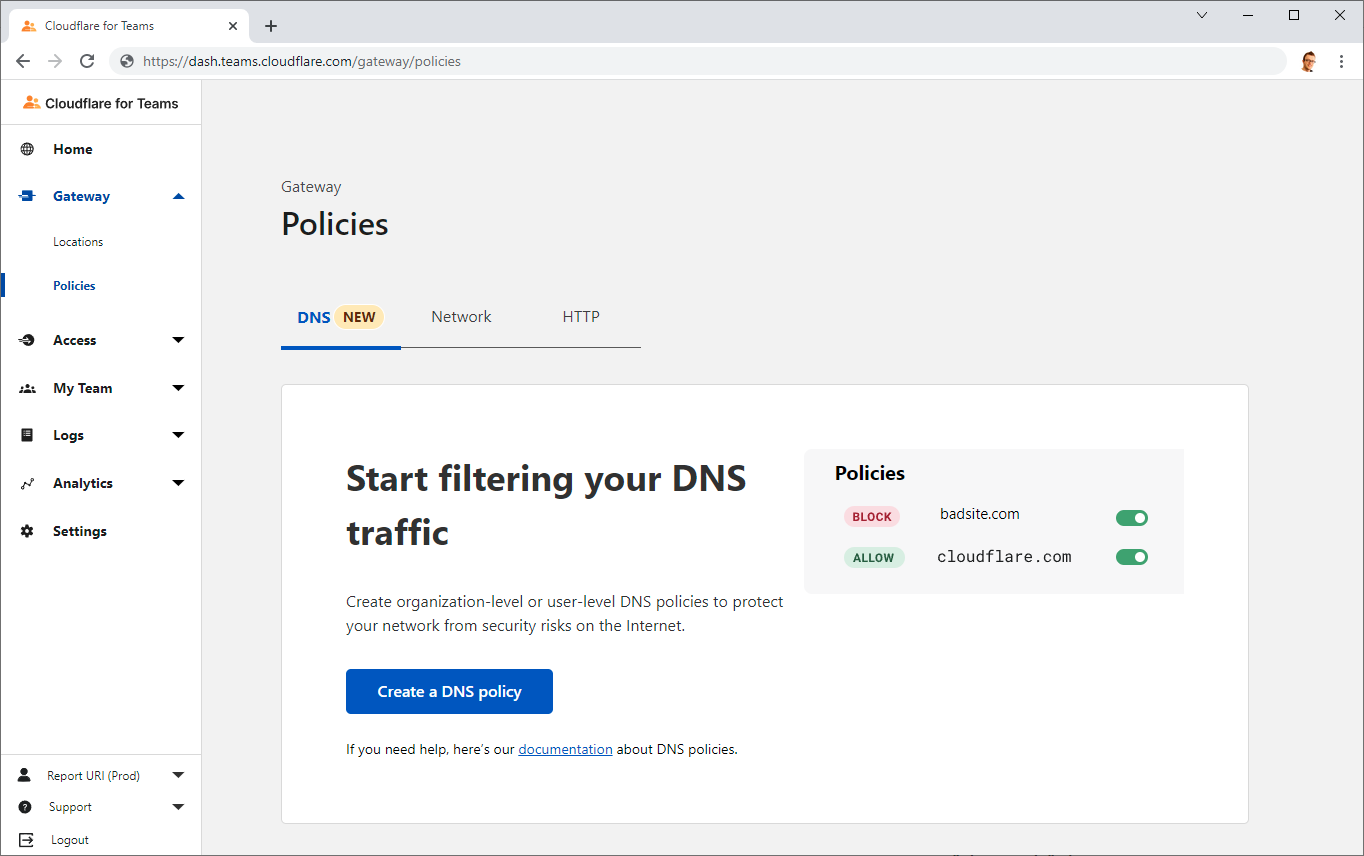Open Locations under Gateway
The width and height of the screenshot is (1364, 856).
coord(78,242)
